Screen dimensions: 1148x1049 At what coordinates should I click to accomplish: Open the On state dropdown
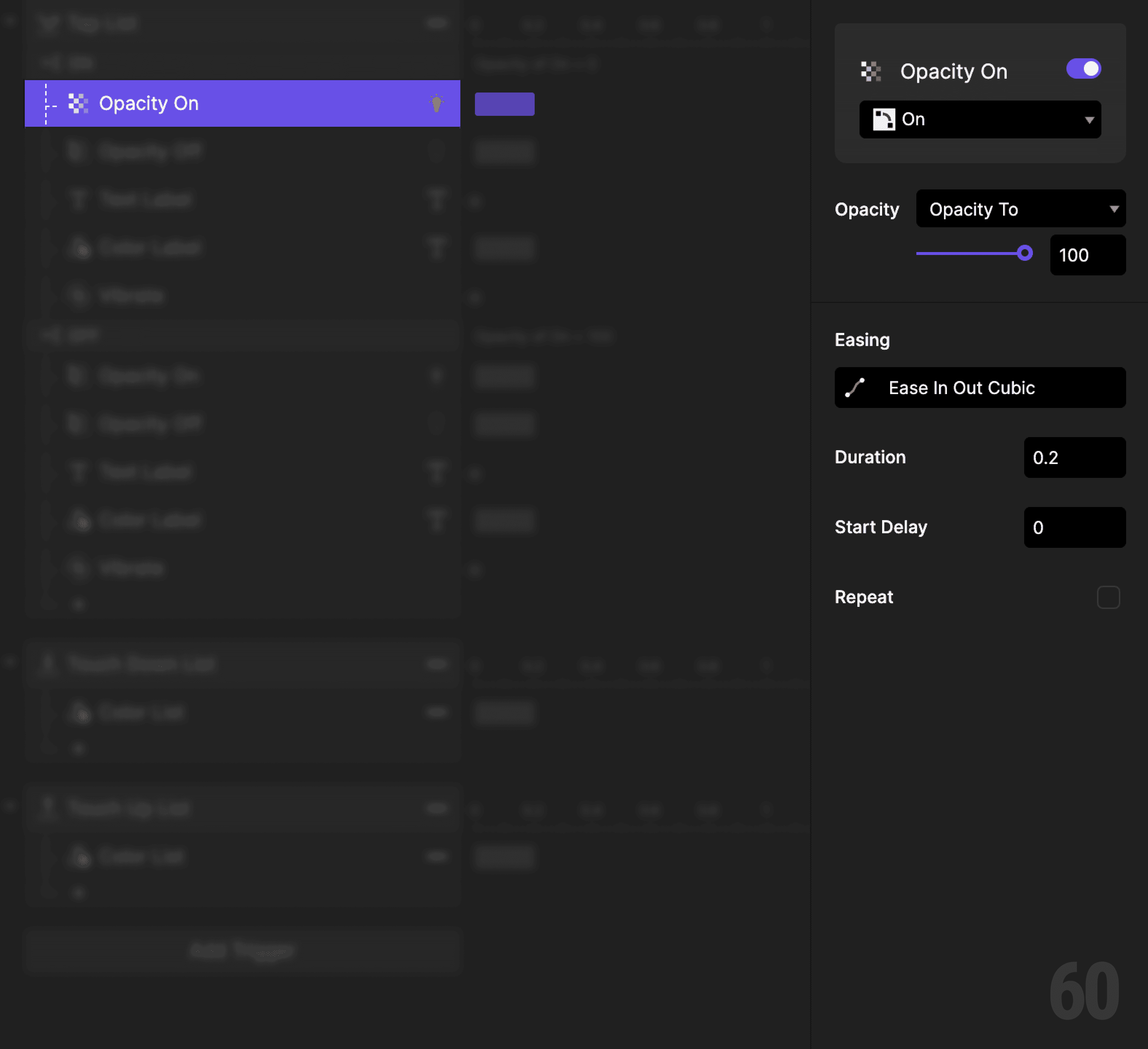click(979, 119)
